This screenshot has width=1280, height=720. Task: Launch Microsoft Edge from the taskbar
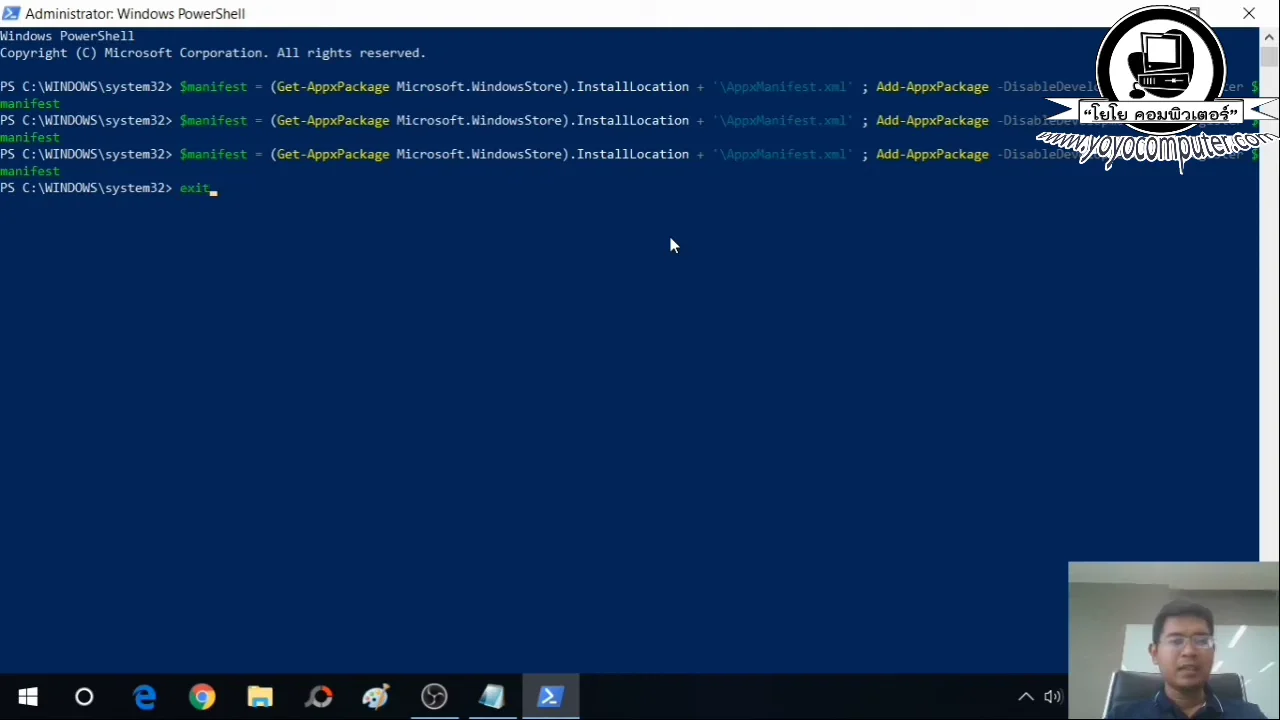click(x=145, y=696)
